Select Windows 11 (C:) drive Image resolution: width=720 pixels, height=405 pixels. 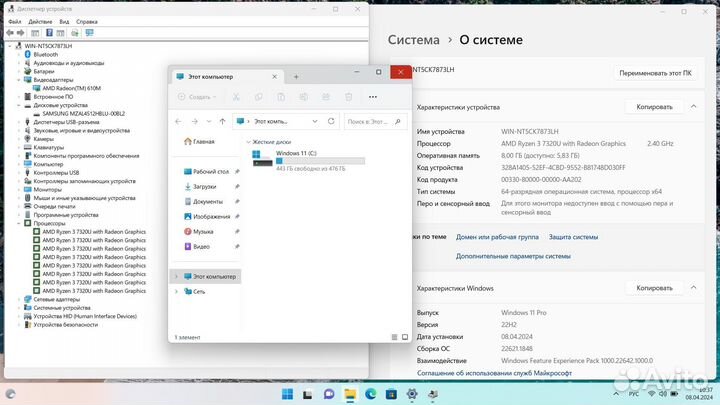pyautogui.click(x=309, y=160)
